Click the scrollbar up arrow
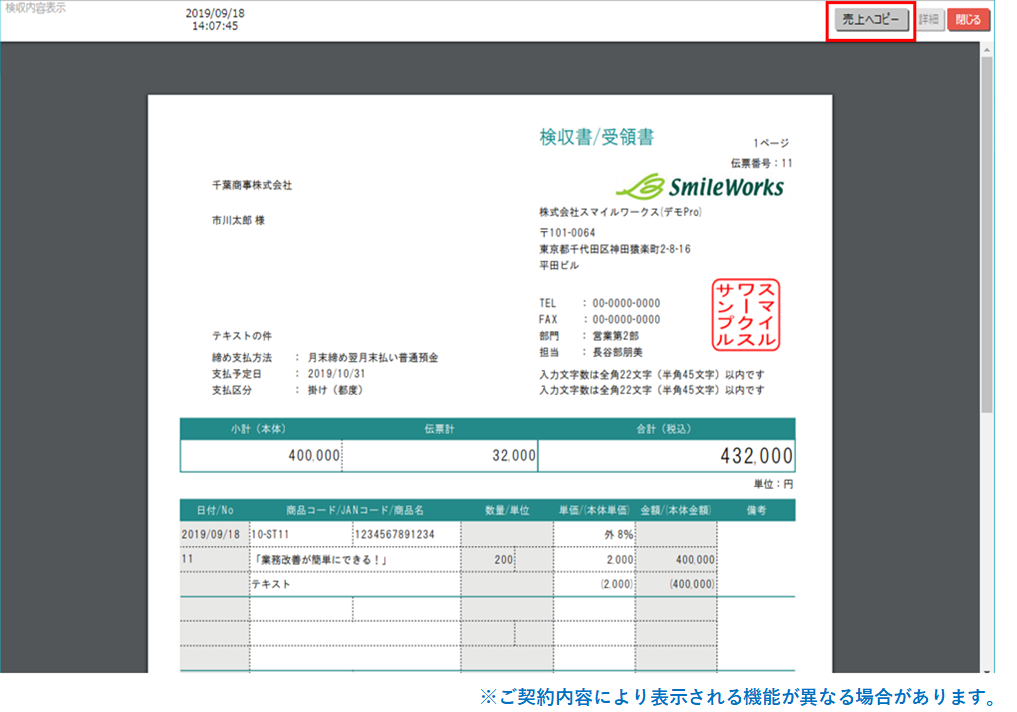The height and width of the screenshot is (712, 1017). pyautogui.click(x=987, y=49)
